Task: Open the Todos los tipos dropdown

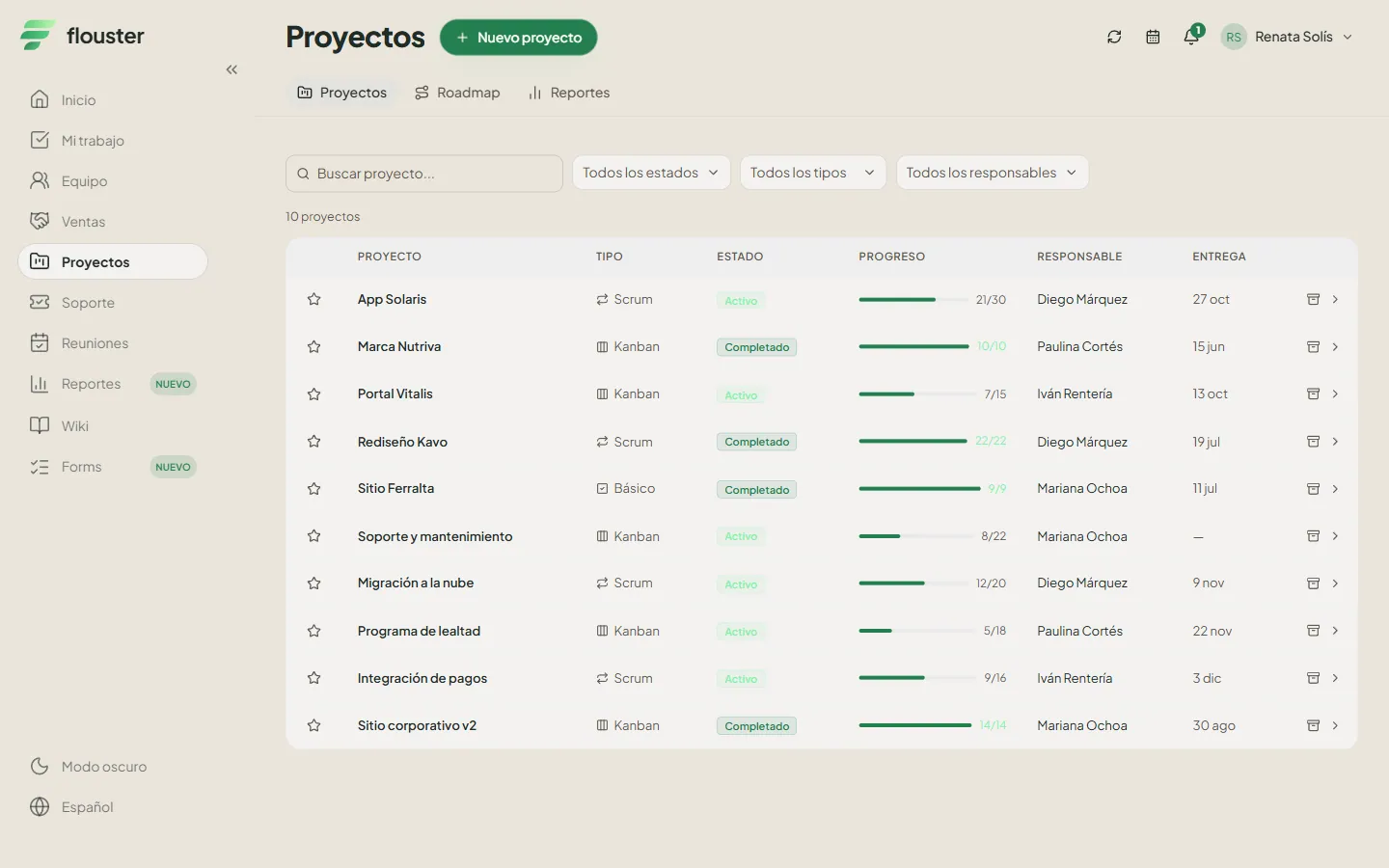Action: 813,173
